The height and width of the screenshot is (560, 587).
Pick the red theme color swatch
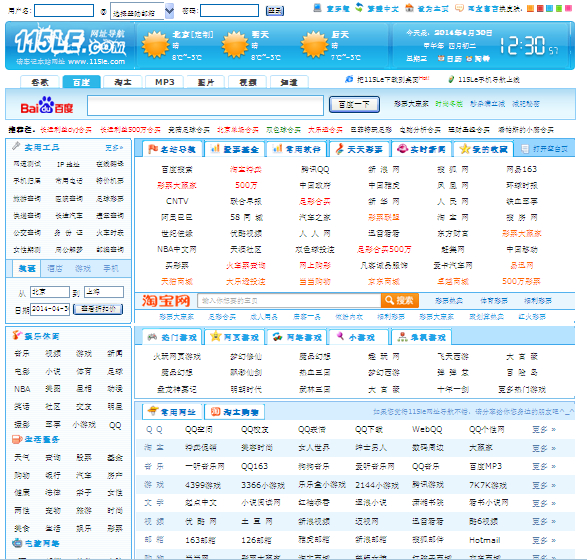coord(540,8)
